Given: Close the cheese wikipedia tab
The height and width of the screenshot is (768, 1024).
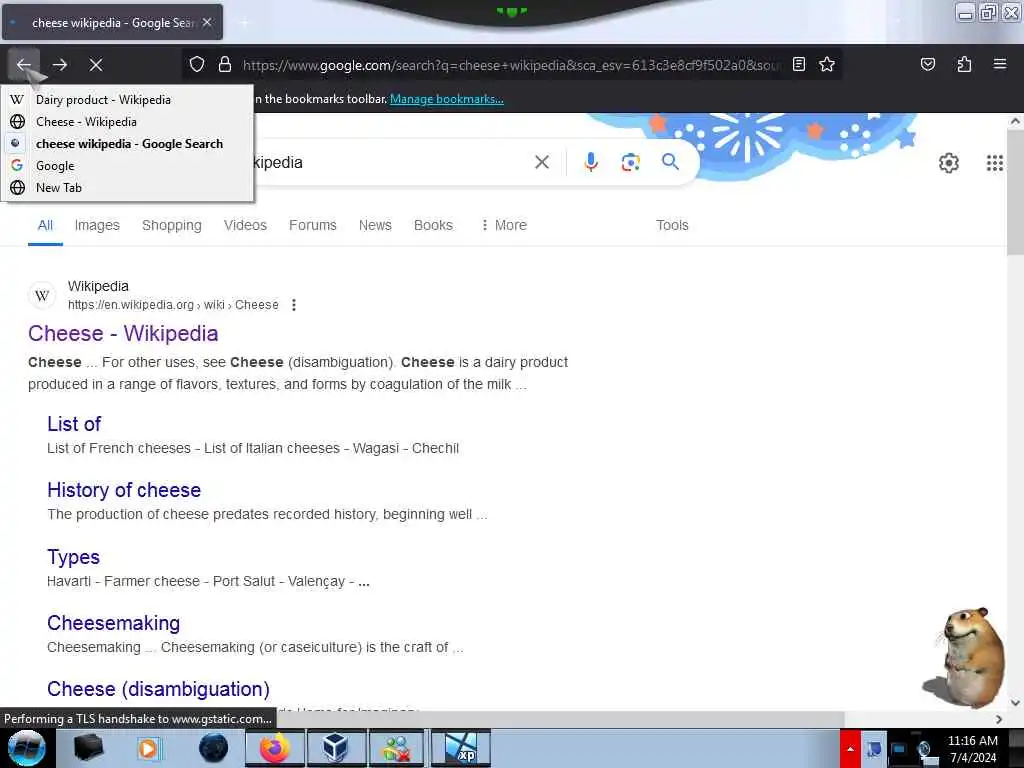Looking at the screenshot, I should (x=207, y=22).
